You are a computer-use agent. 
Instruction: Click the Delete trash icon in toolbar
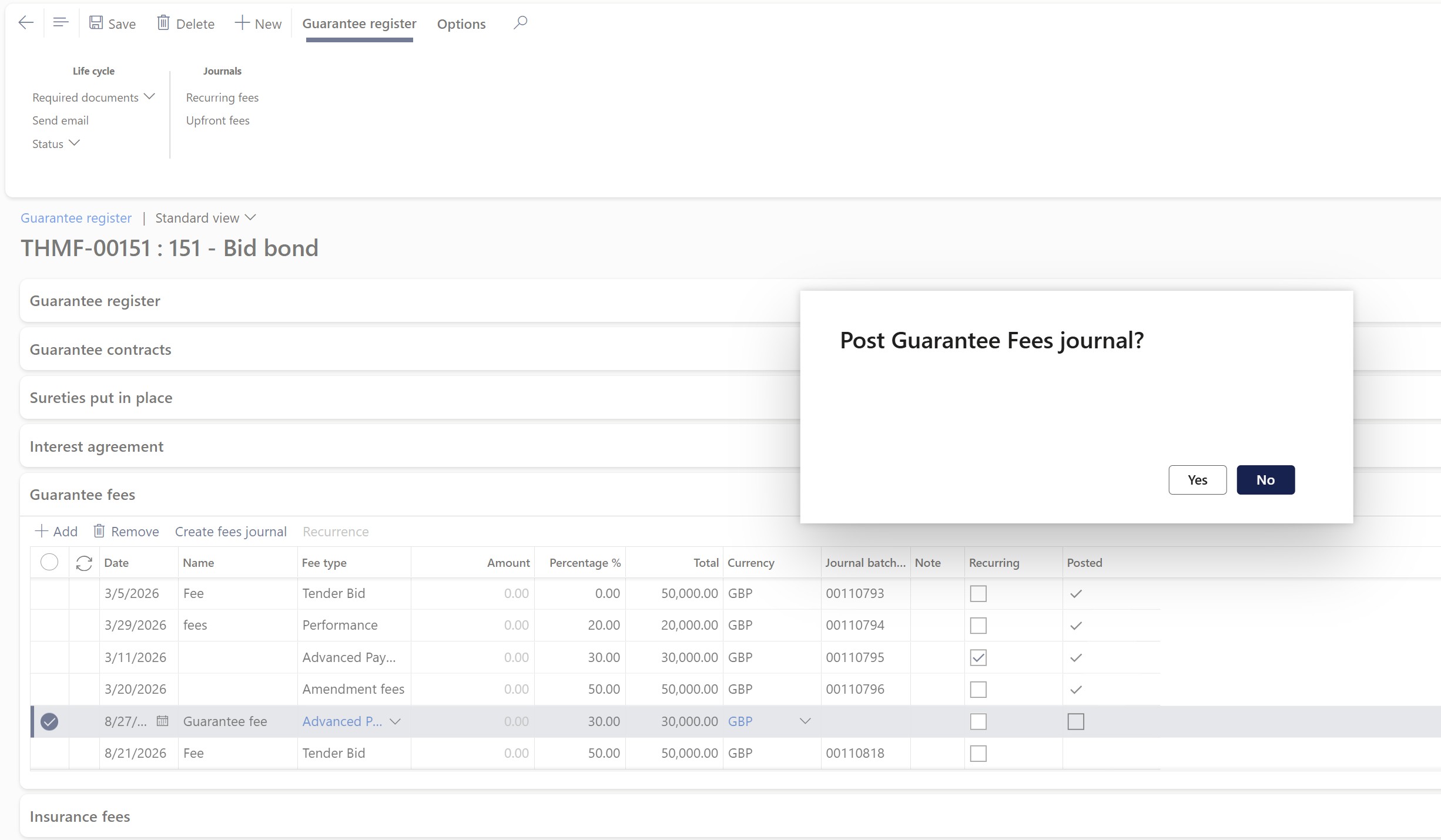[x=163, y=23]
